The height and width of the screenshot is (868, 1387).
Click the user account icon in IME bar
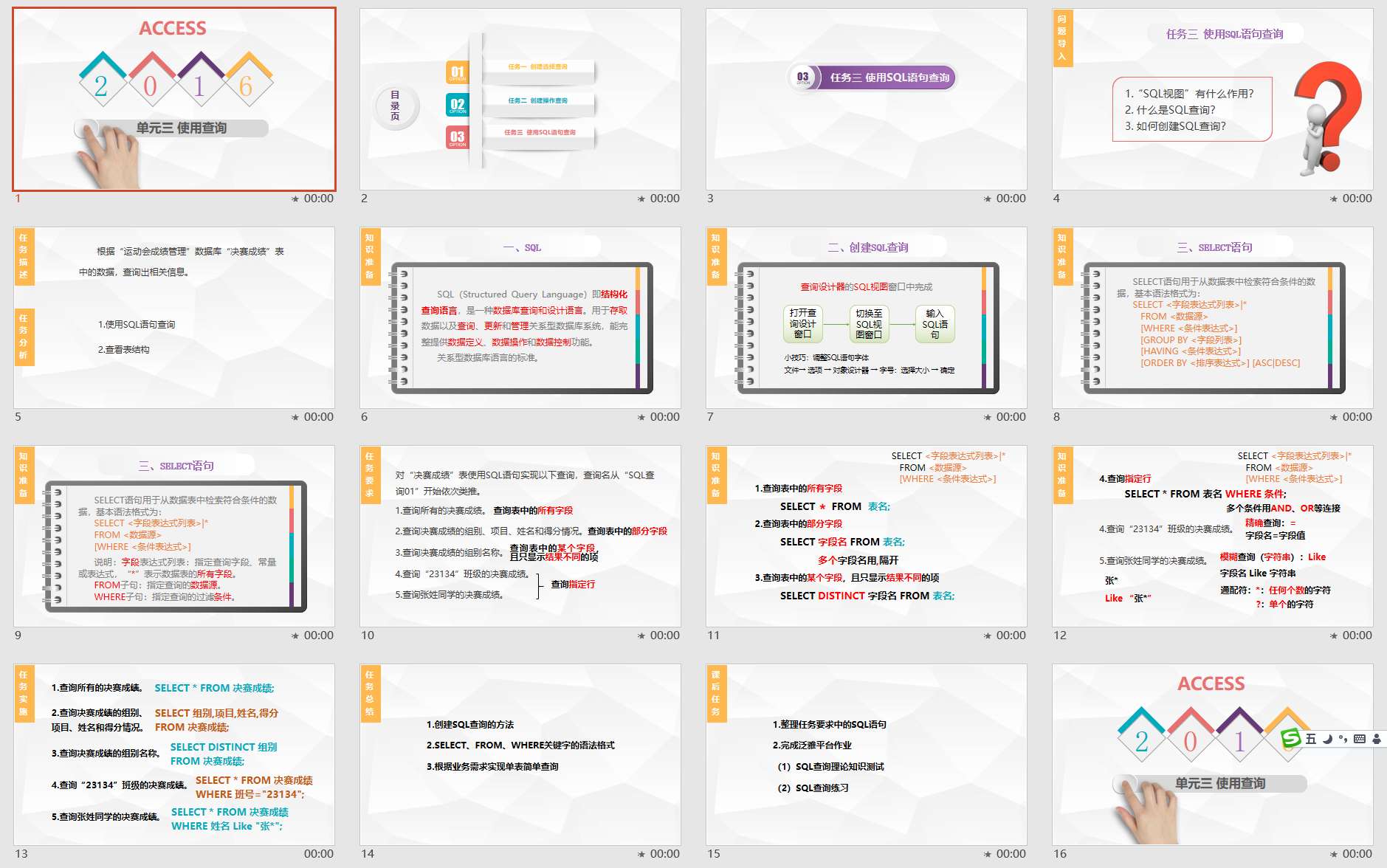click(x=1377, y=739)
